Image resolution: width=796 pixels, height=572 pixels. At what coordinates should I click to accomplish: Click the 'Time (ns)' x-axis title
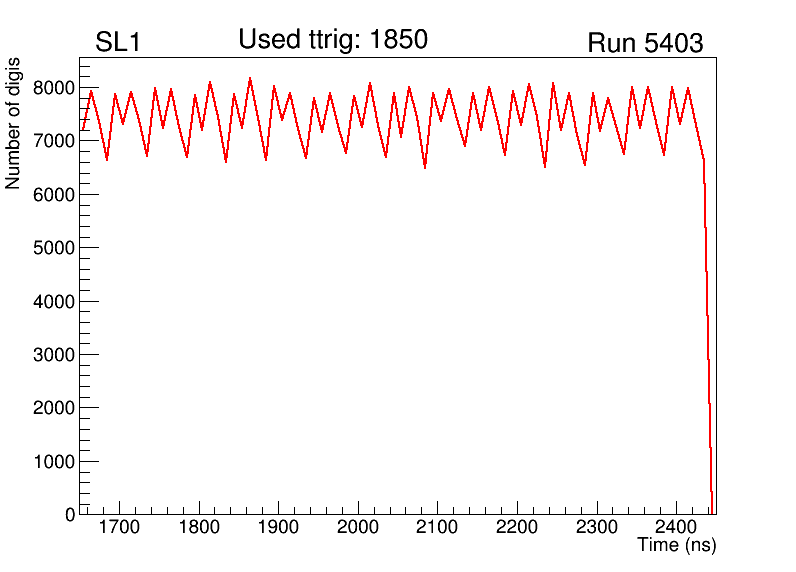click(676, 545)
